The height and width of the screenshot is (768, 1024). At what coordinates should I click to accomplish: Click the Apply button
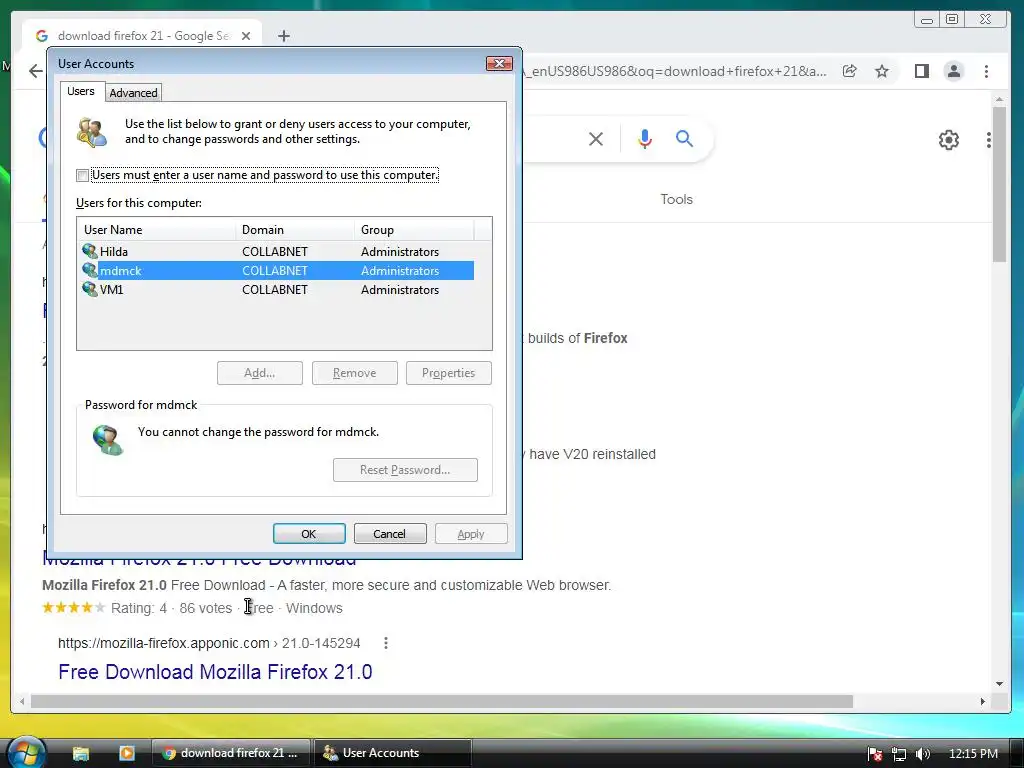point(471,534)
